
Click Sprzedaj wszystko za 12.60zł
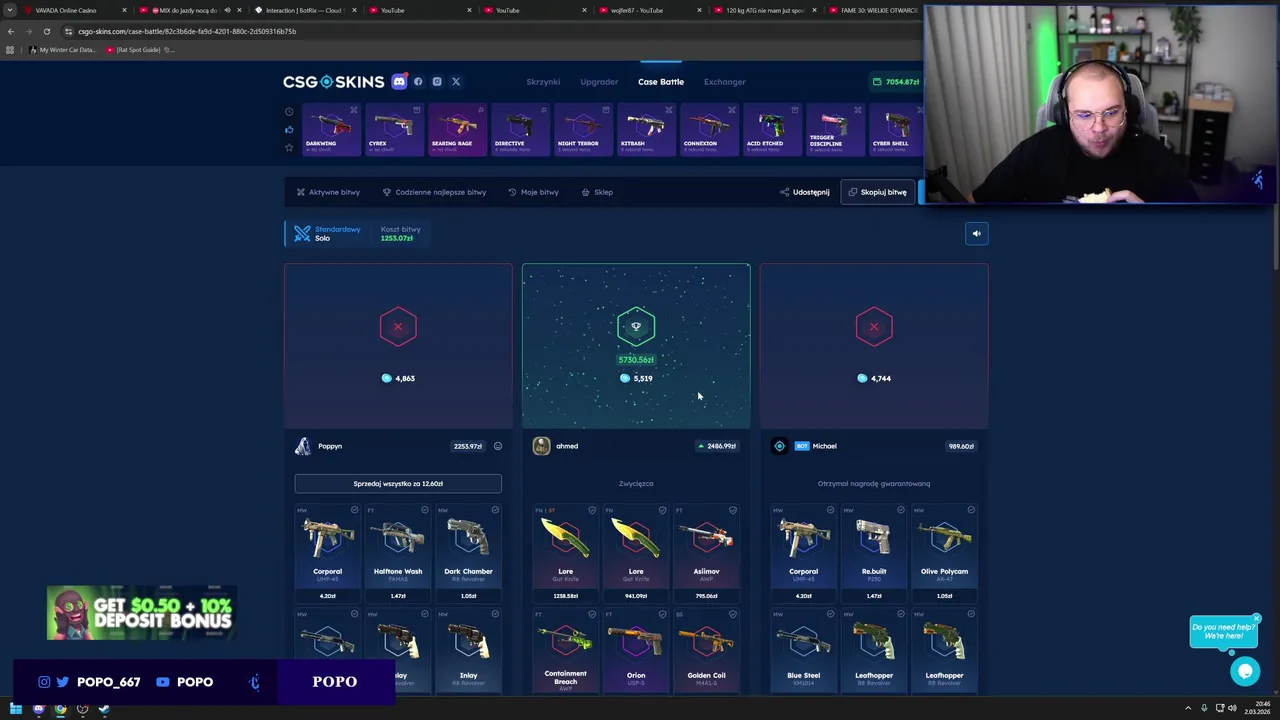tap(398, 484)
